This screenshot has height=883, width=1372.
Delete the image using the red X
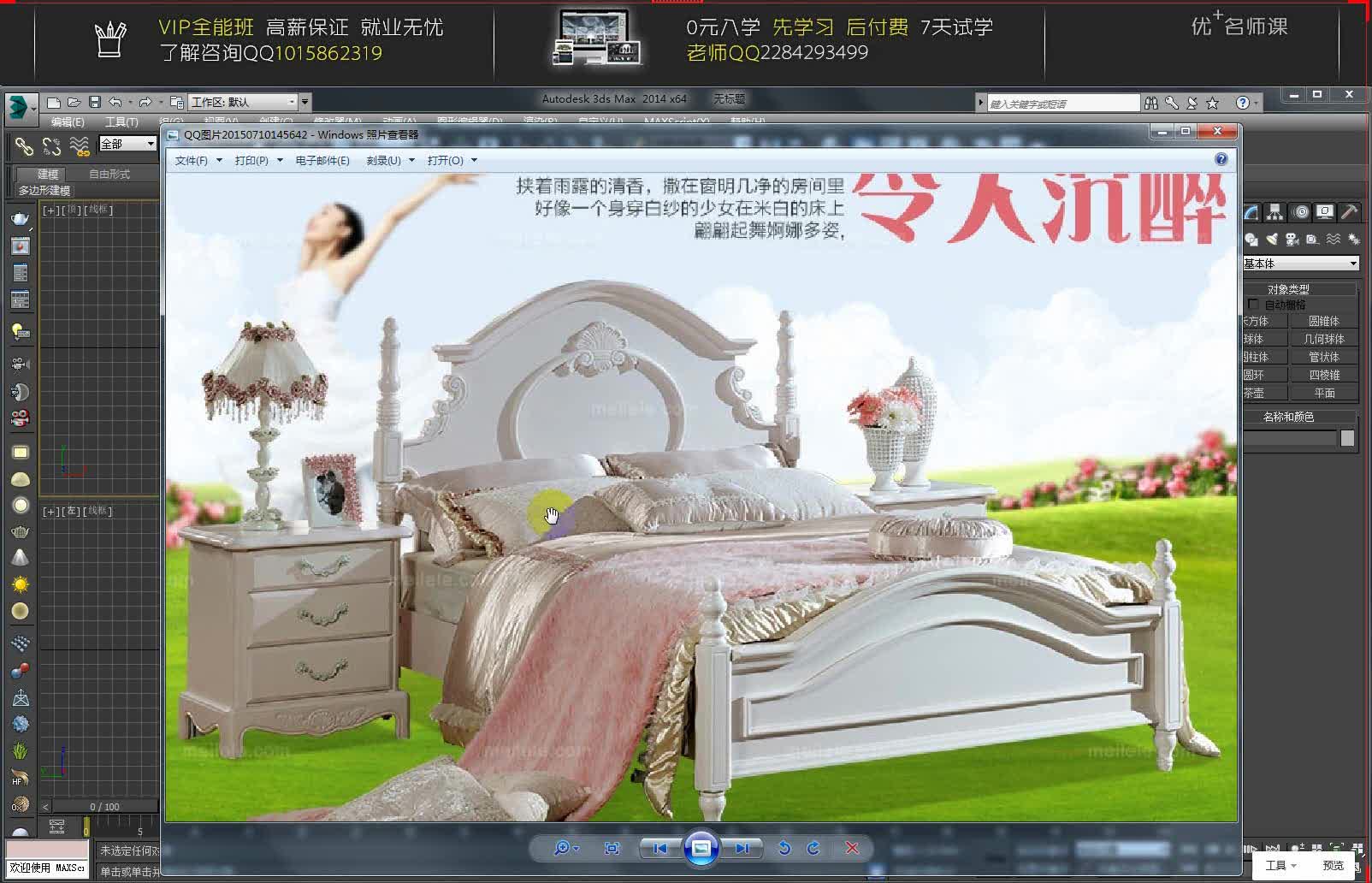(x=851, y=848)
